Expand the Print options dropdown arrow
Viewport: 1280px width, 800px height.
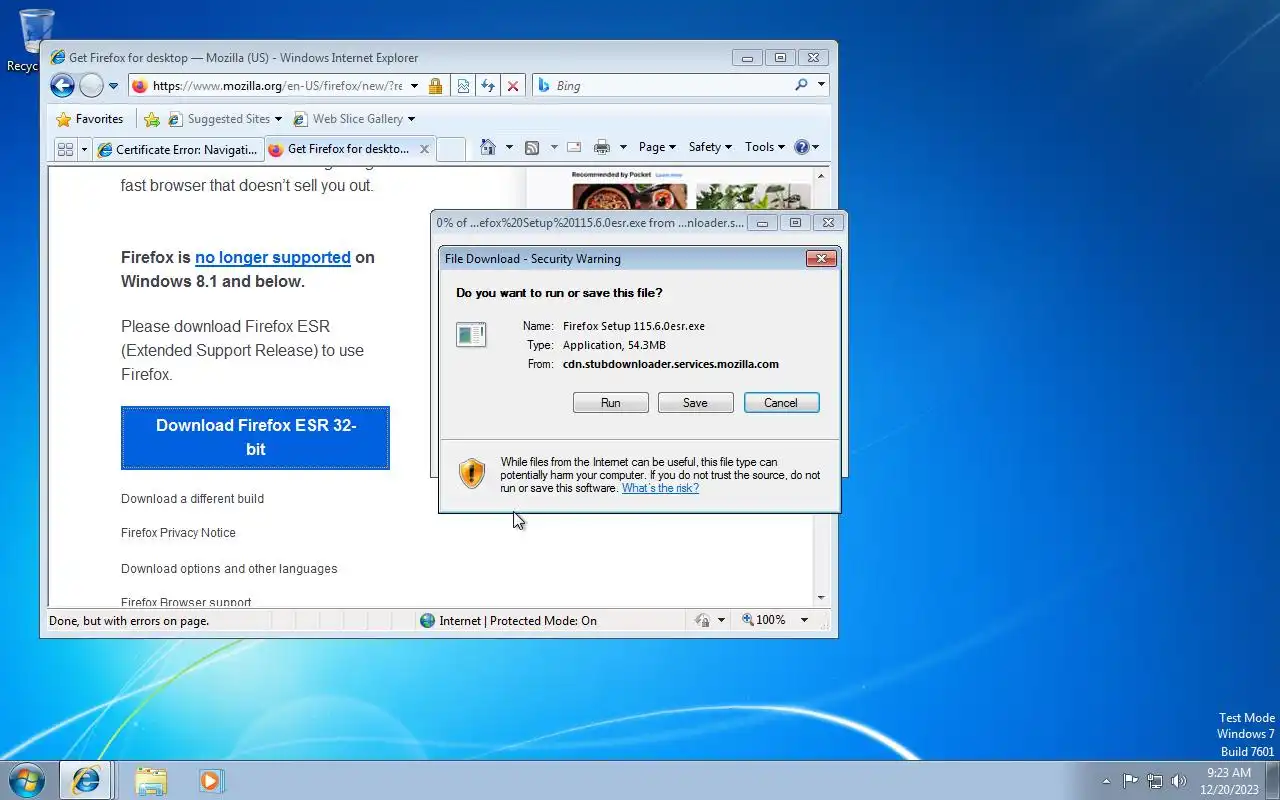coord(623,147)
